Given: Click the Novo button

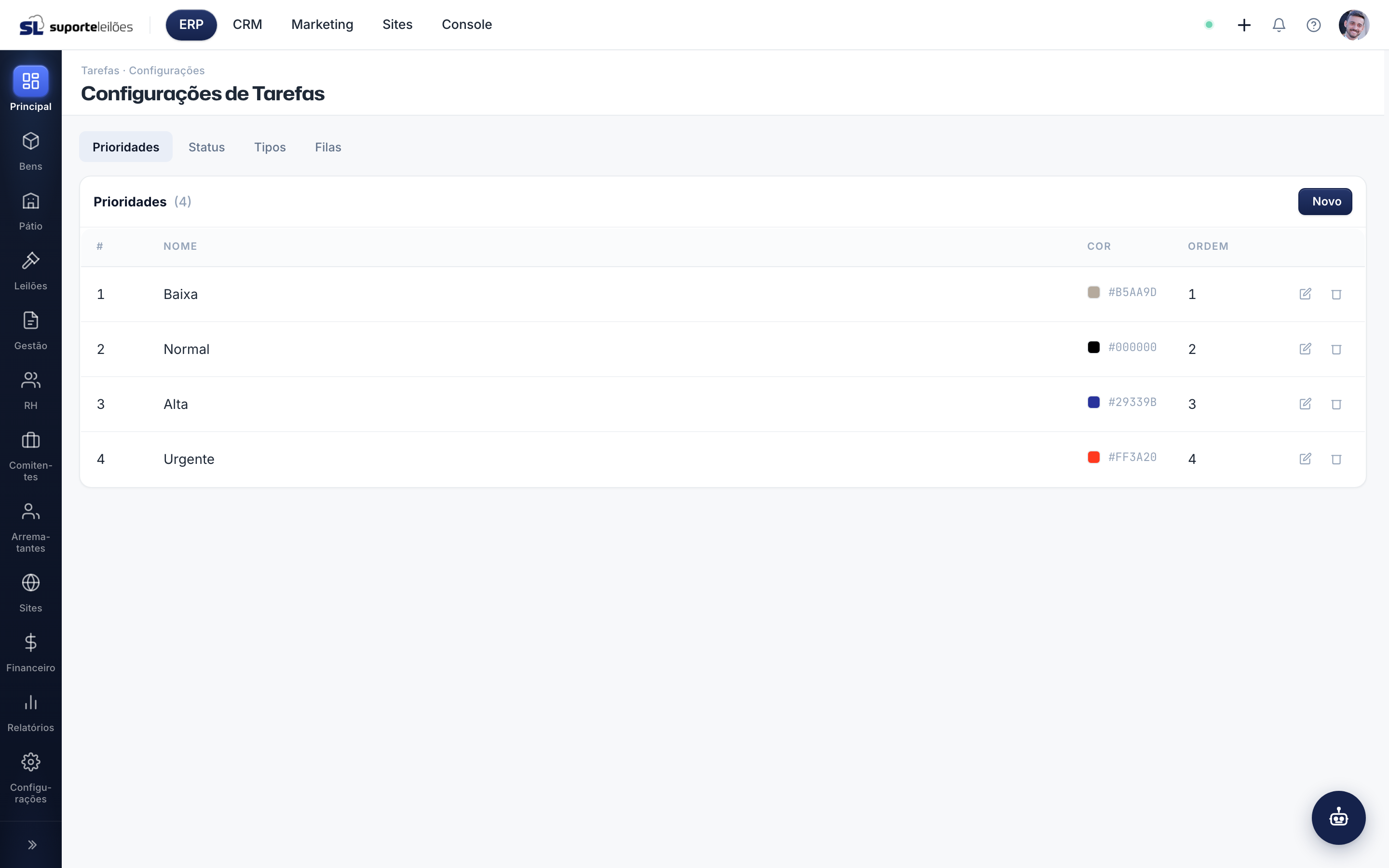Looking at the screenshot, I should (1325, 202).
